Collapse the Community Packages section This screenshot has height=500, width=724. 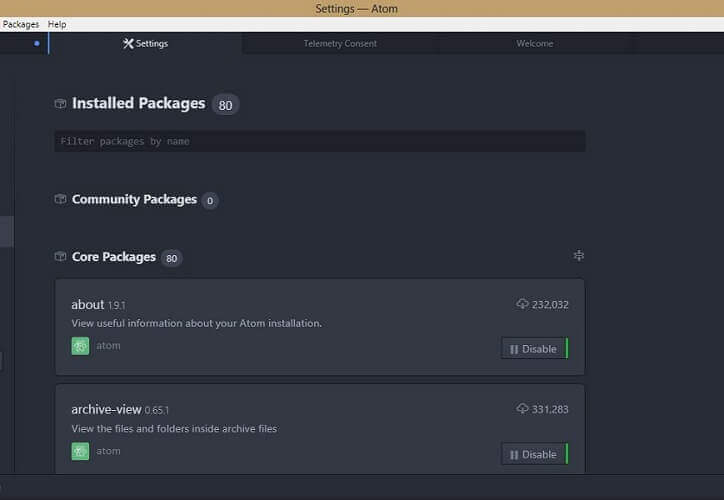coord(134,199)
